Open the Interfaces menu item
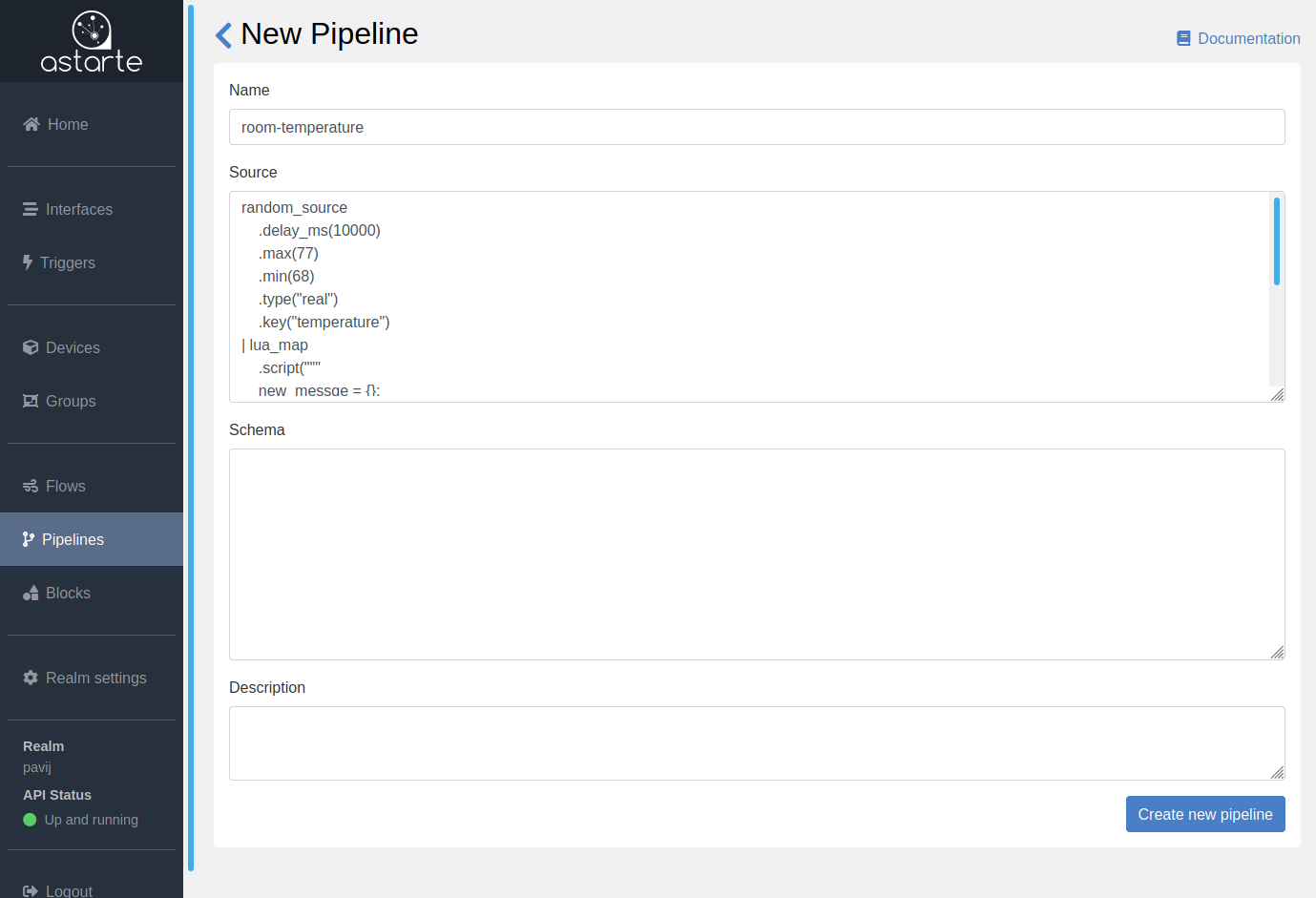The height and width of the screenshot is (898, 1316). (x=78, y=209)
